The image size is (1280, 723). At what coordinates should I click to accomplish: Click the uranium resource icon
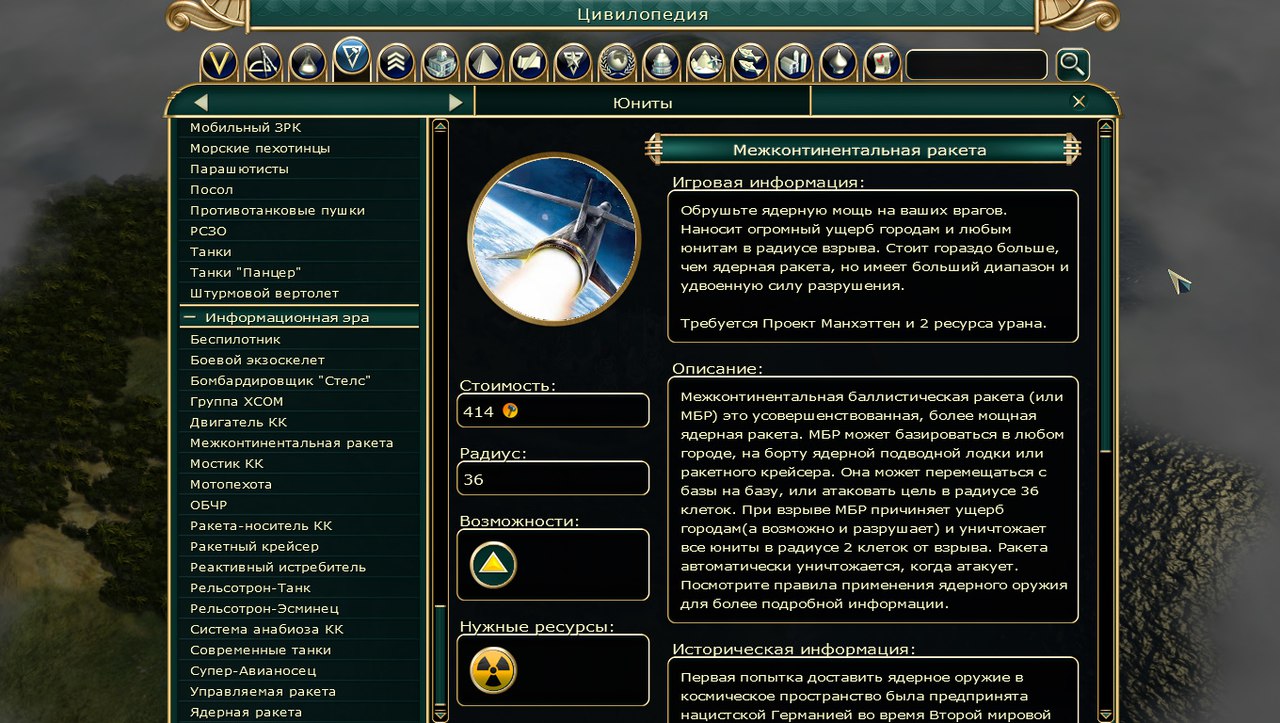(x=493, y=670)
